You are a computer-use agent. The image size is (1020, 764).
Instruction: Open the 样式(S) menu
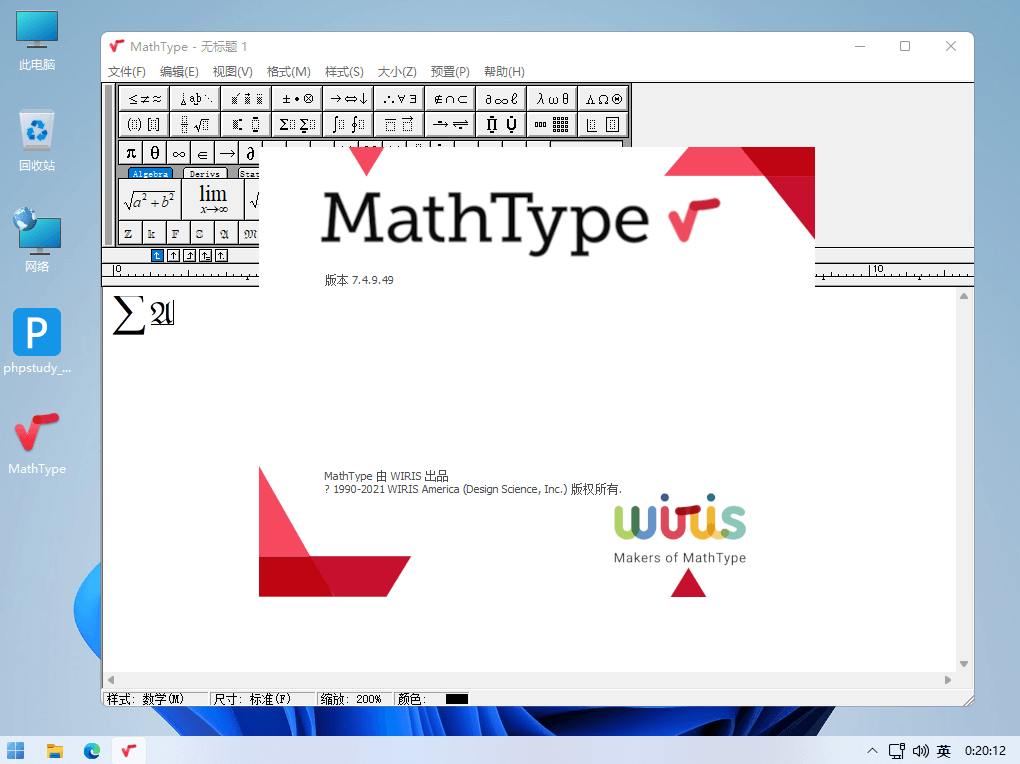point(344,72)
